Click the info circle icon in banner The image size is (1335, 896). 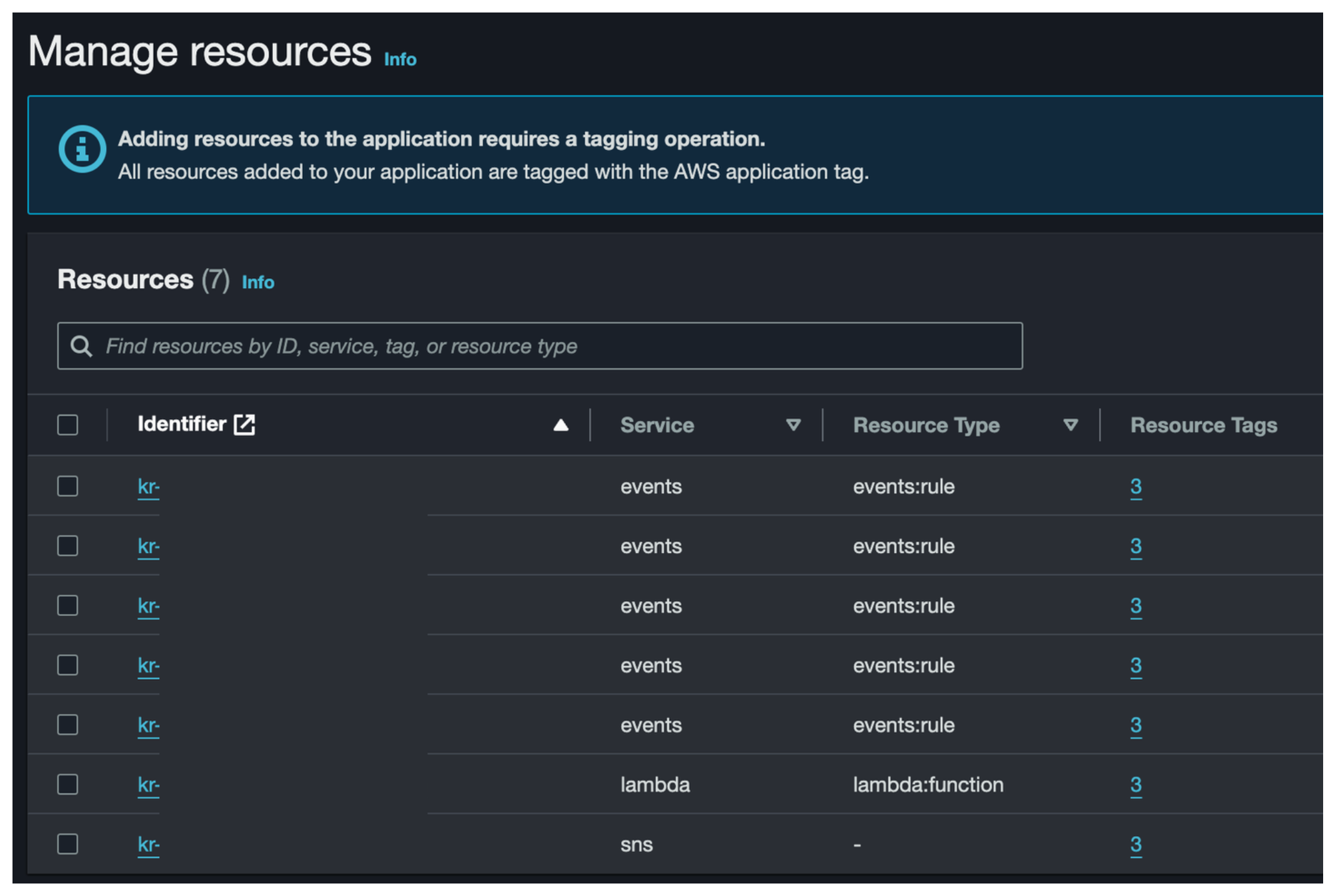(x=82, y=149)
